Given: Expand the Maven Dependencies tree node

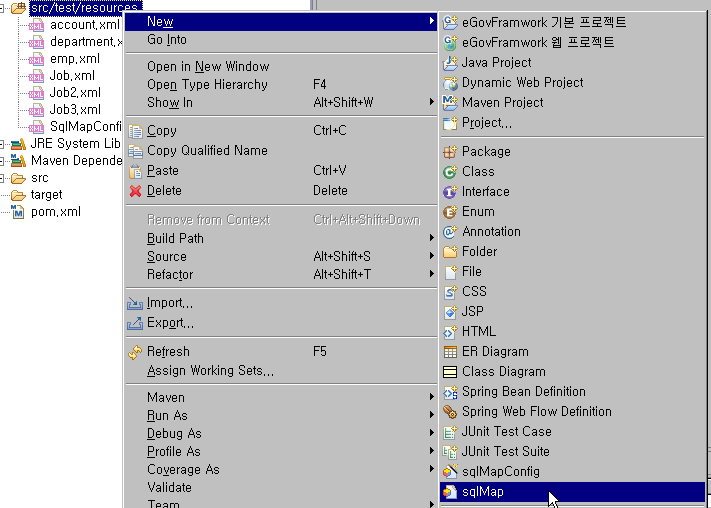Looking at the screenshot, I should point(3,161).
